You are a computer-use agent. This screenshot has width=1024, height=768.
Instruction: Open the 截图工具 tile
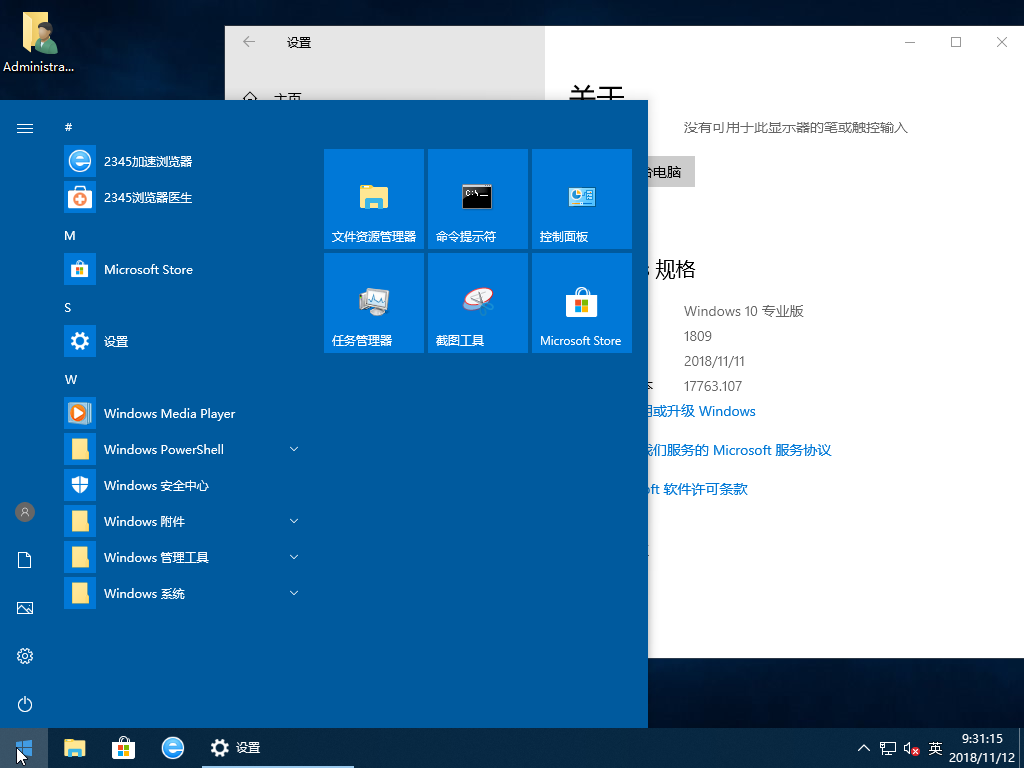pyautogui.click(x=477, y=303)
